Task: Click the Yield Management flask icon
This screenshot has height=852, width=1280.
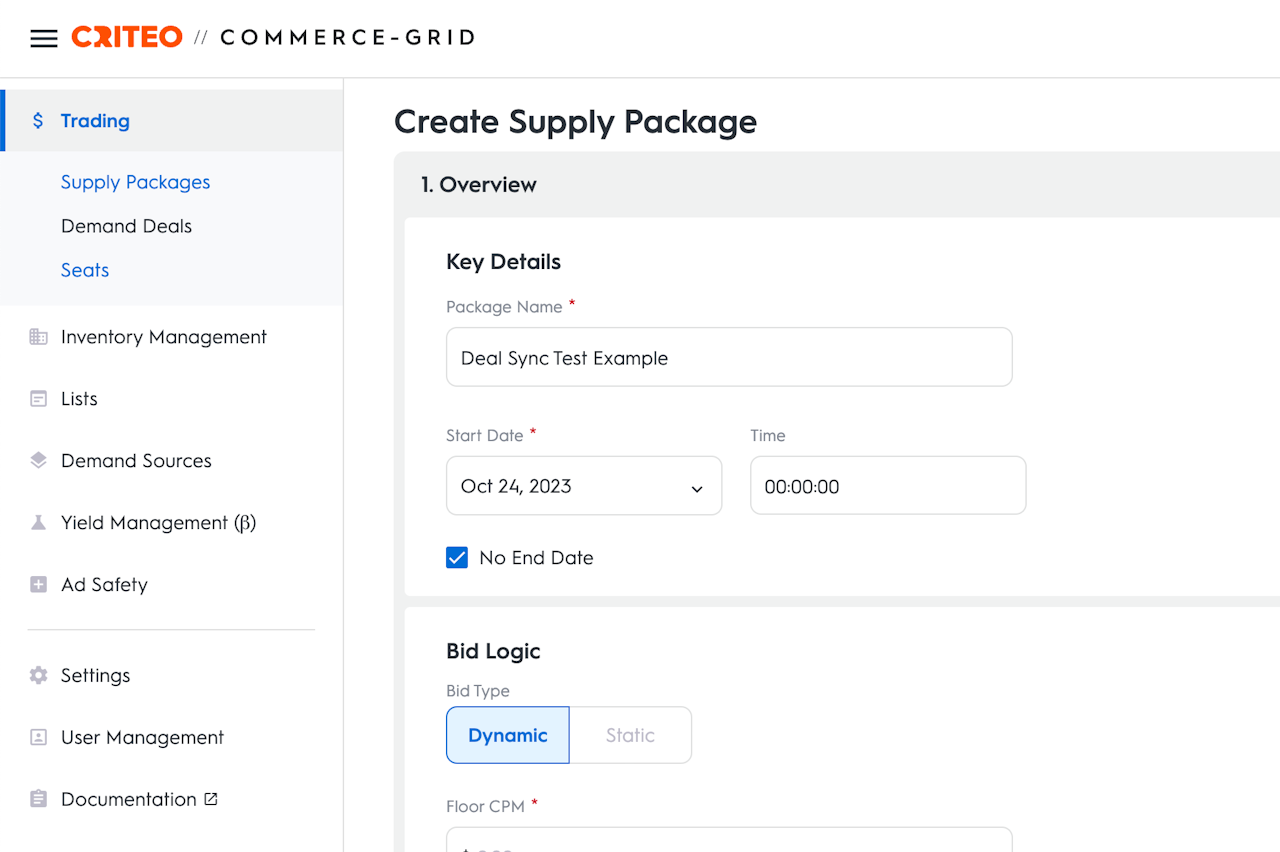Action: point(38,523)
